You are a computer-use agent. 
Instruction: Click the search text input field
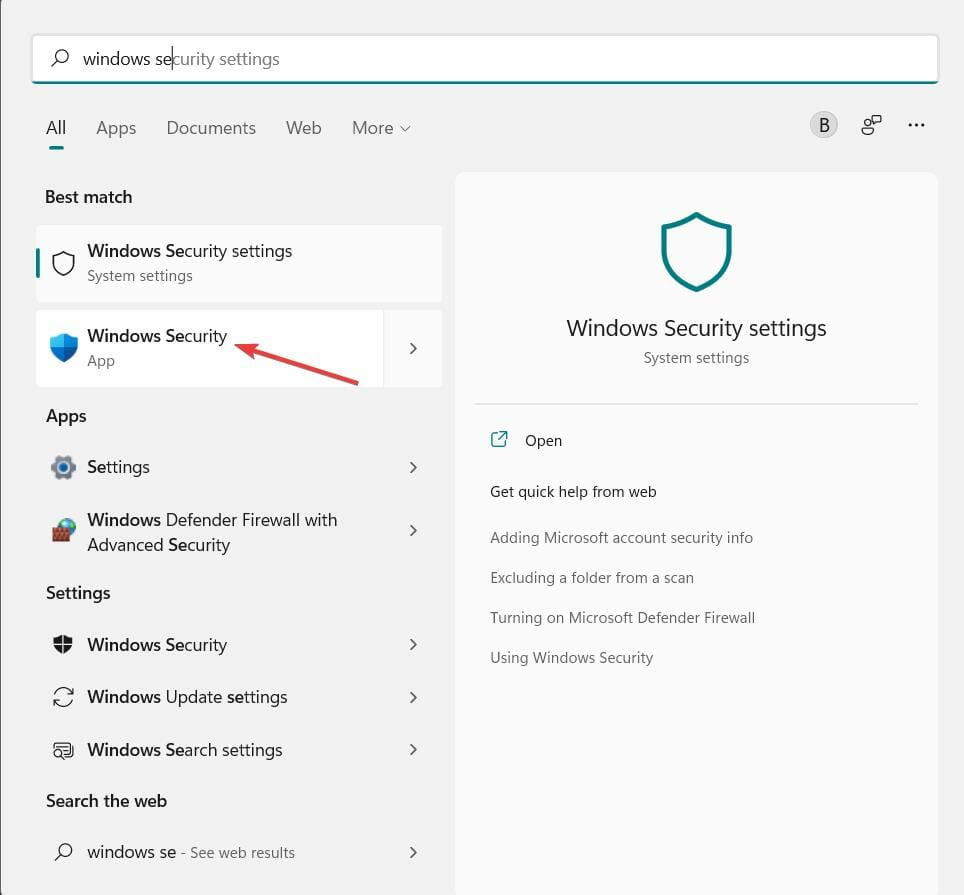484,58
